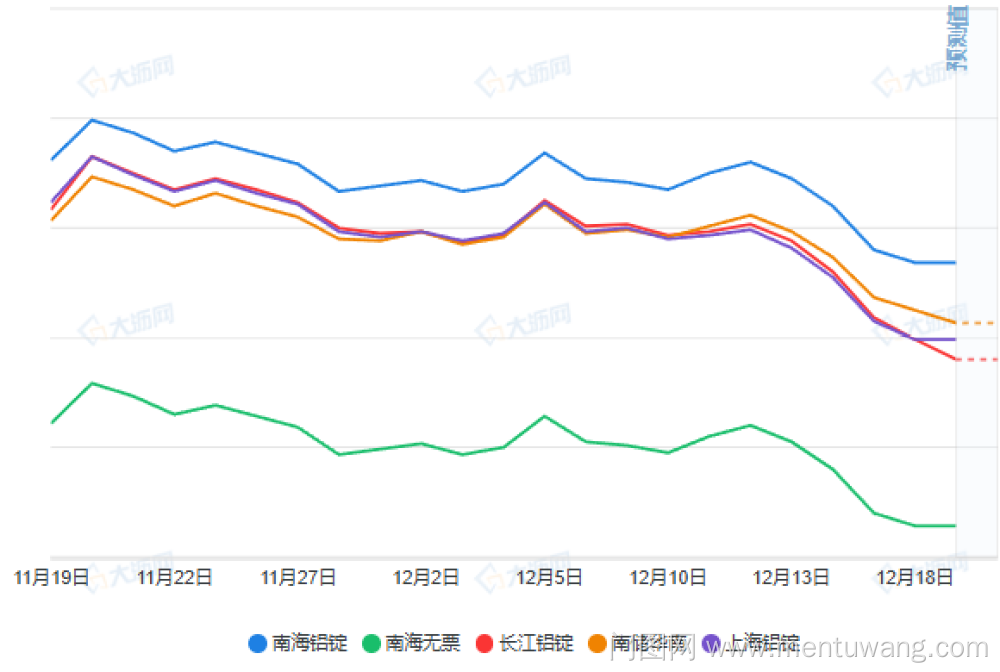Select the 11月19日 date on the axis

click(51, 578)
